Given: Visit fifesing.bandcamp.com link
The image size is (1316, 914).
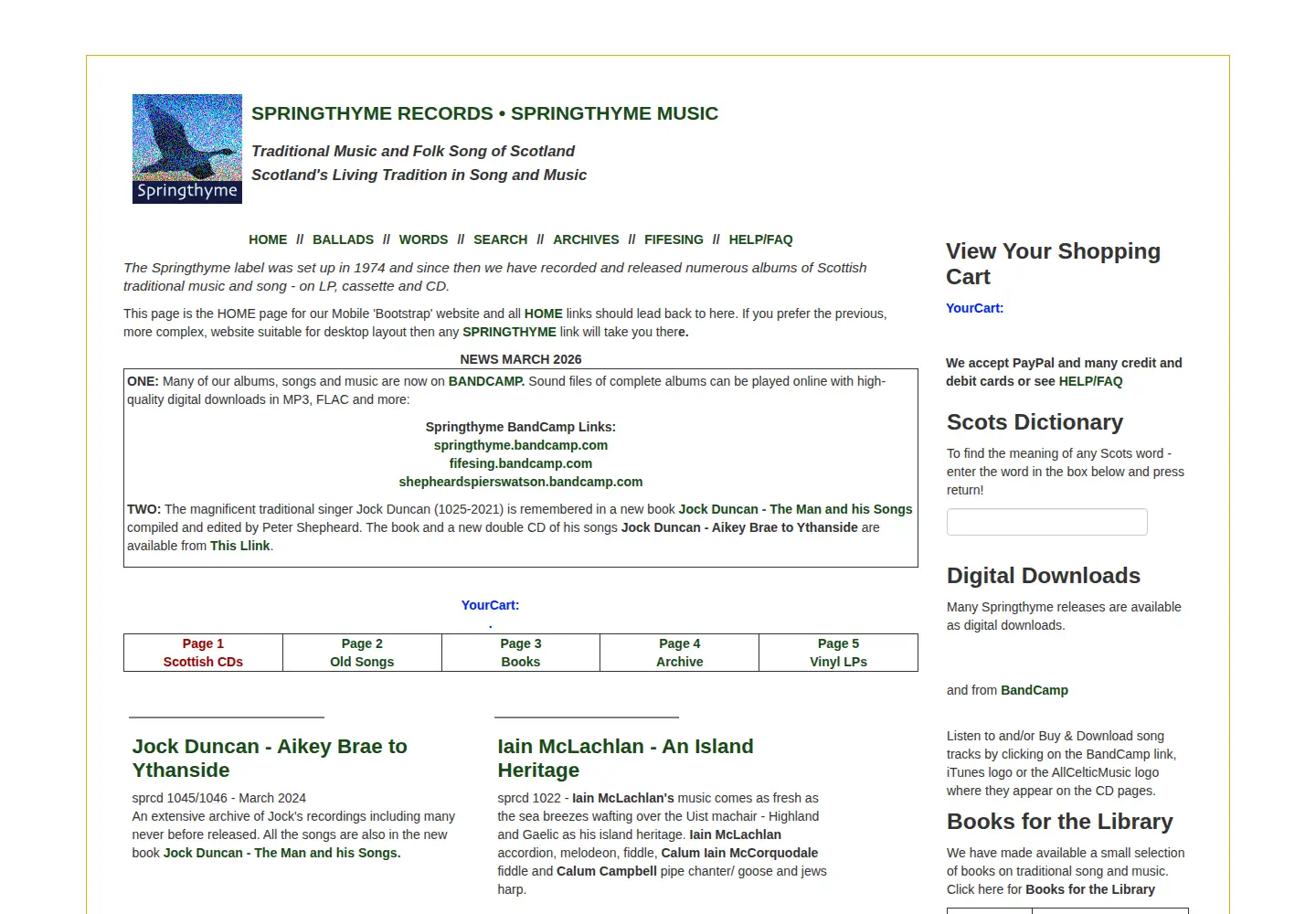Looking at the screenshot, I should click(x=521, y=463).
